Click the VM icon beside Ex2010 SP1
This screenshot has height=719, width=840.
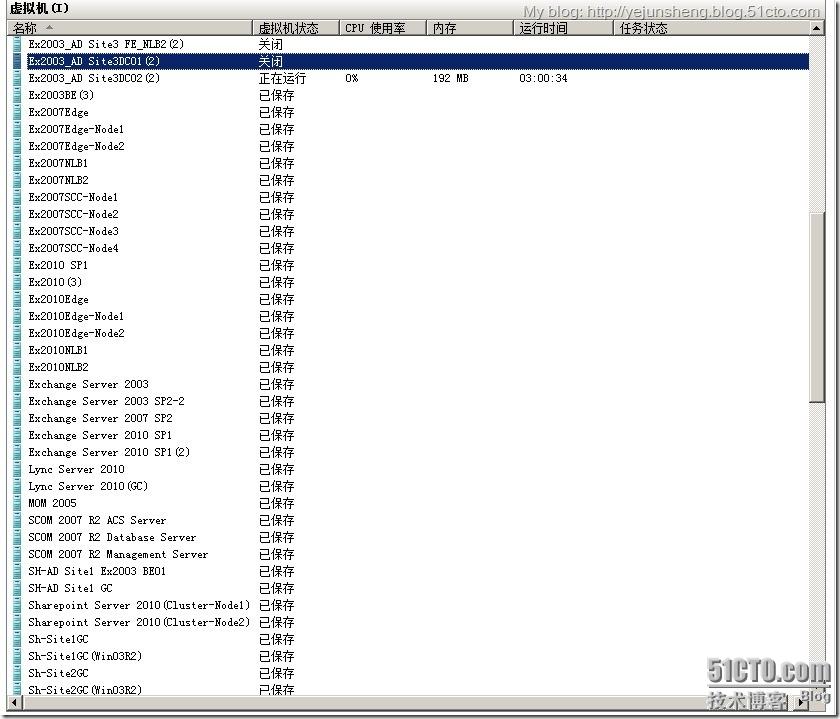[x=17, y=265]
